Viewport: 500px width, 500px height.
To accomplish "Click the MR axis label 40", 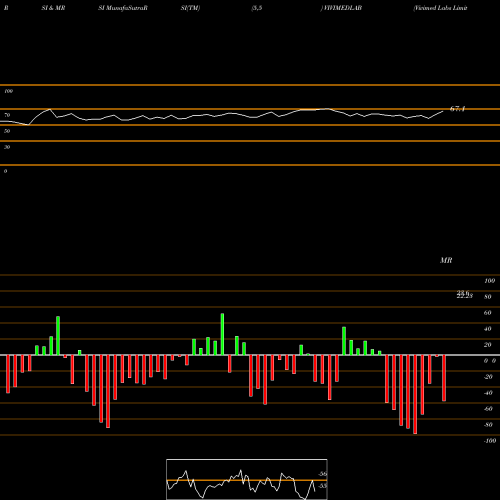I will click(x=487, y=329).
